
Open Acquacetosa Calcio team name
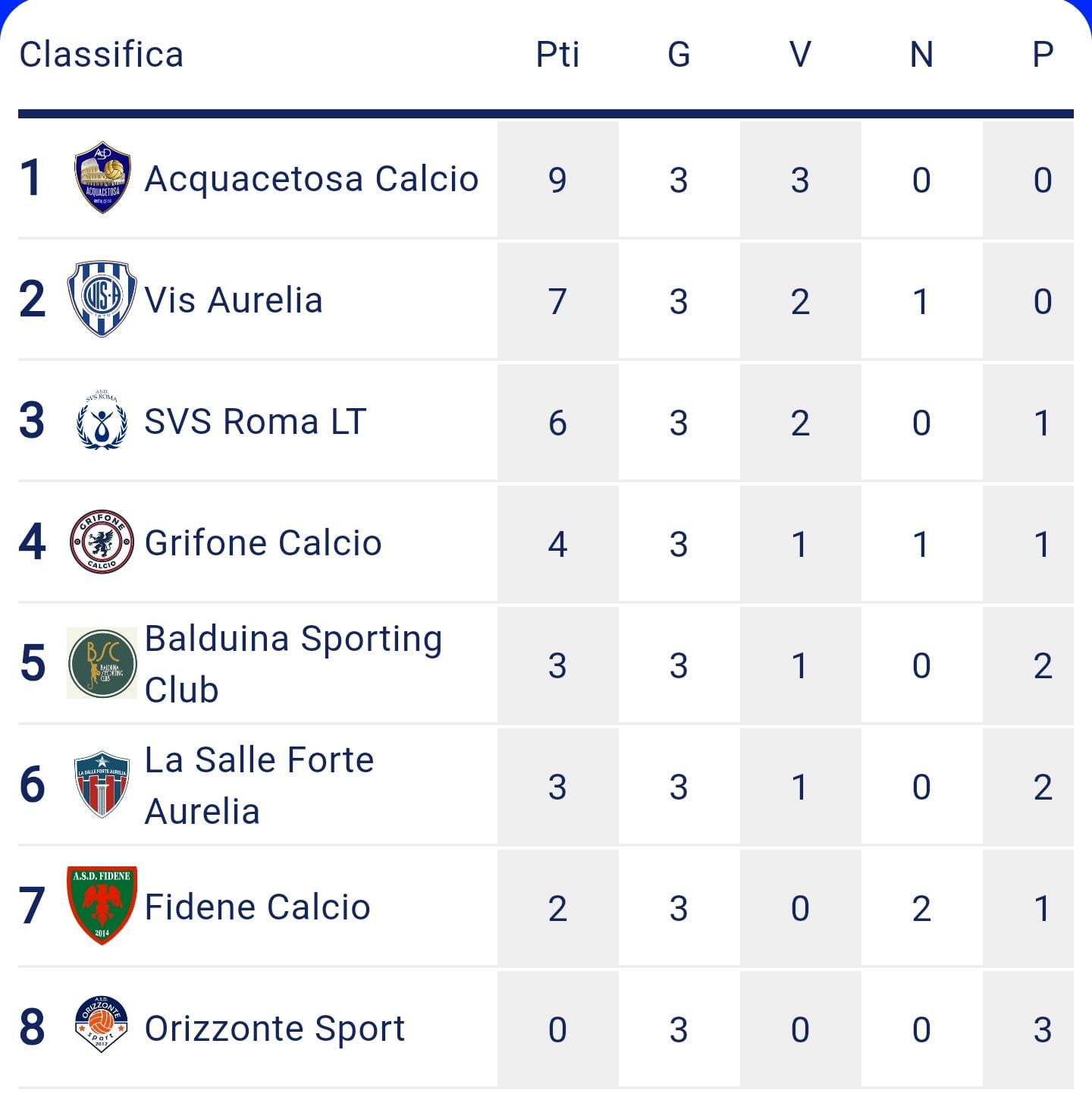click(312, 179)
